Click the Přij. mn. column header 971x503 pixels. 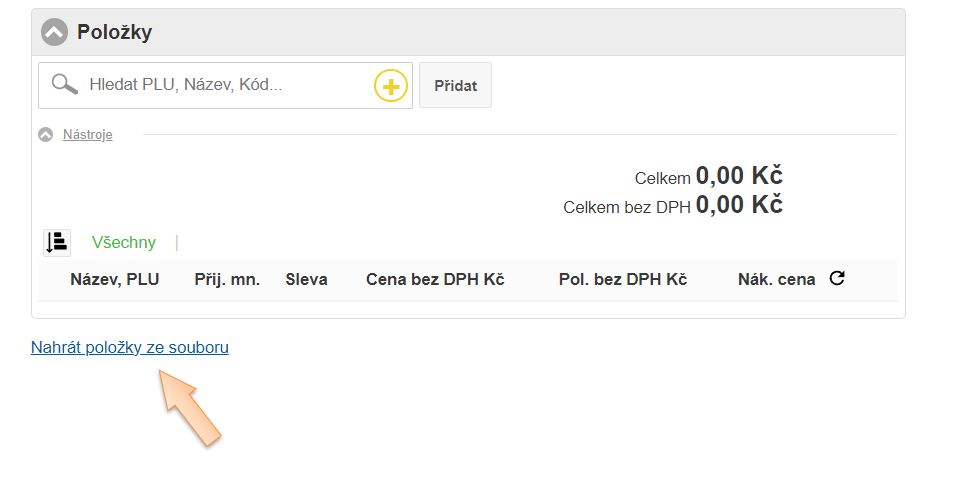pyautogui.click(x=227, y=279)
